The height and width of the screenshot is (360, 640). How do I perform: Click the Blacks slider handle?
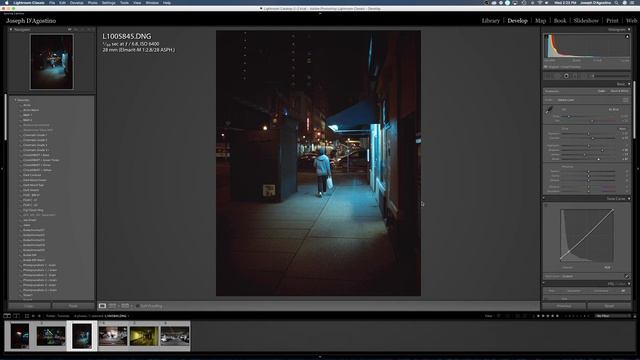598,159
